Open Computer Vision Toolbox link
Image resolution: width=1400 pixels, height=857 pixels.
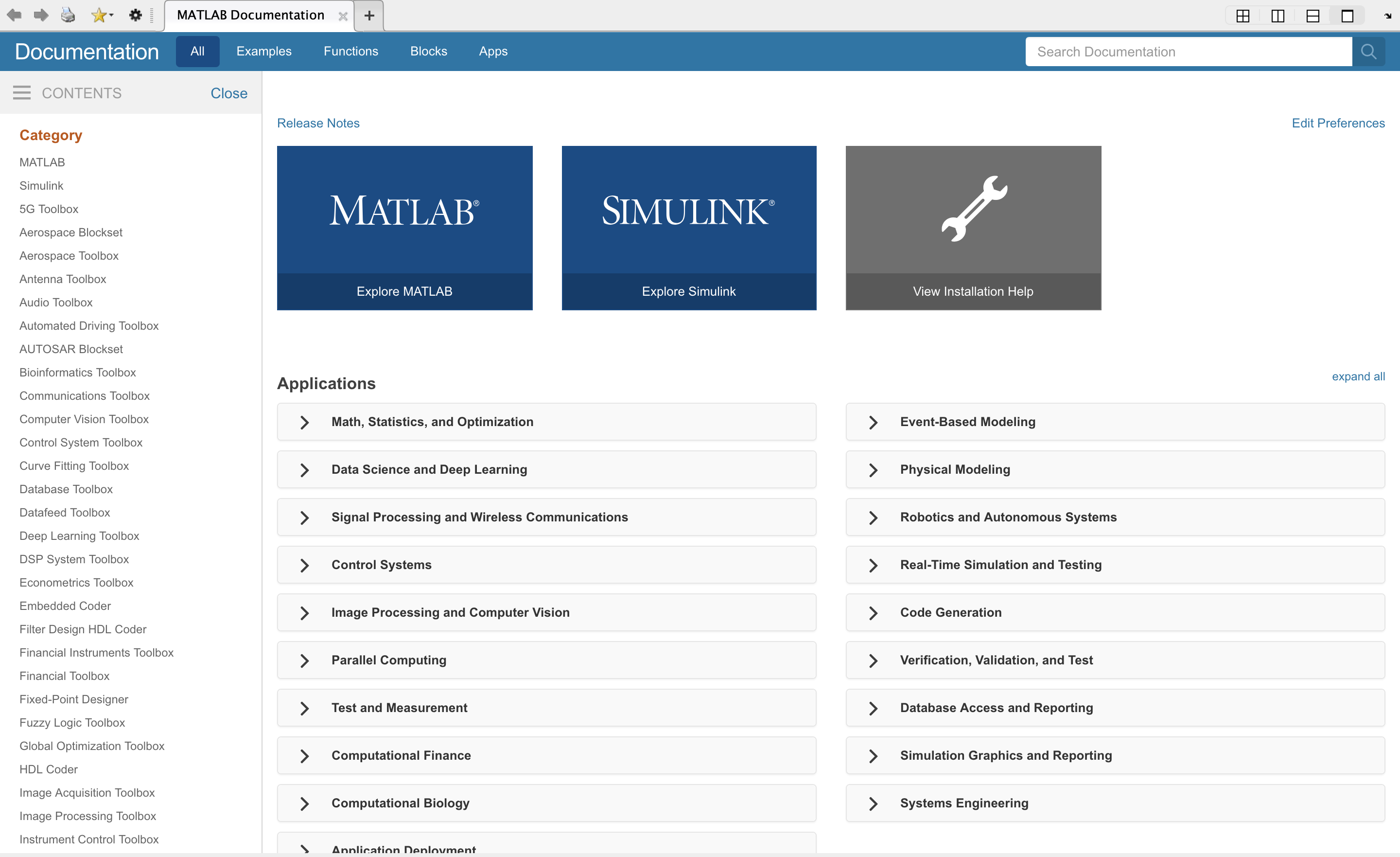(x=84, y=419)
